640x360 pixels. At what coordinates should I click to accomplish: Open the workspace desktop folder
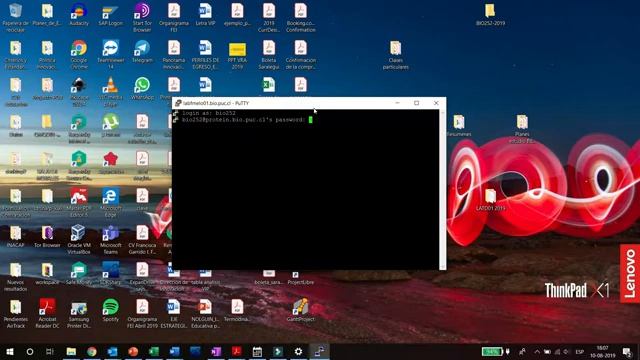47,273
